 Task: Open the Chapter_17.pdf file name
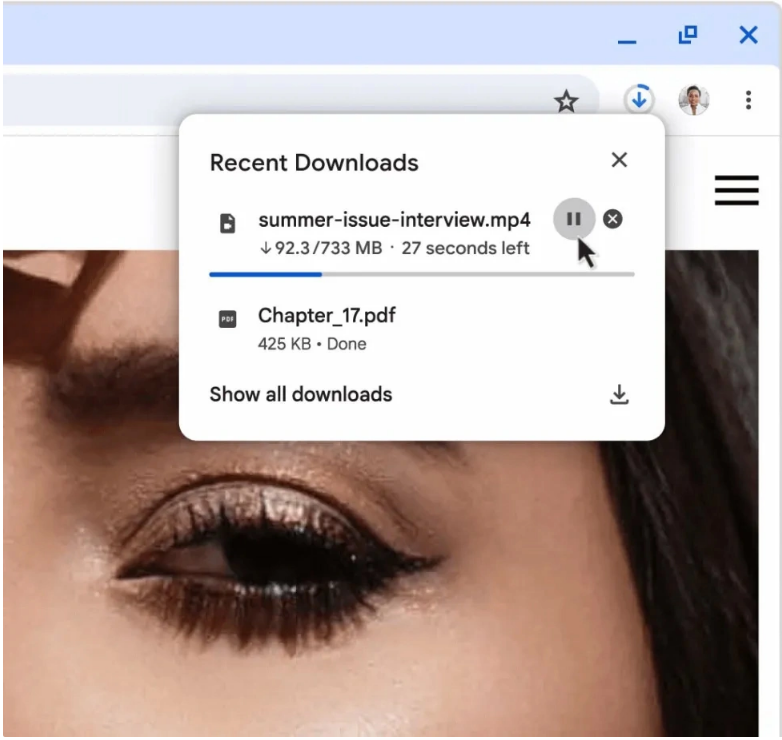tap(326, 316)
